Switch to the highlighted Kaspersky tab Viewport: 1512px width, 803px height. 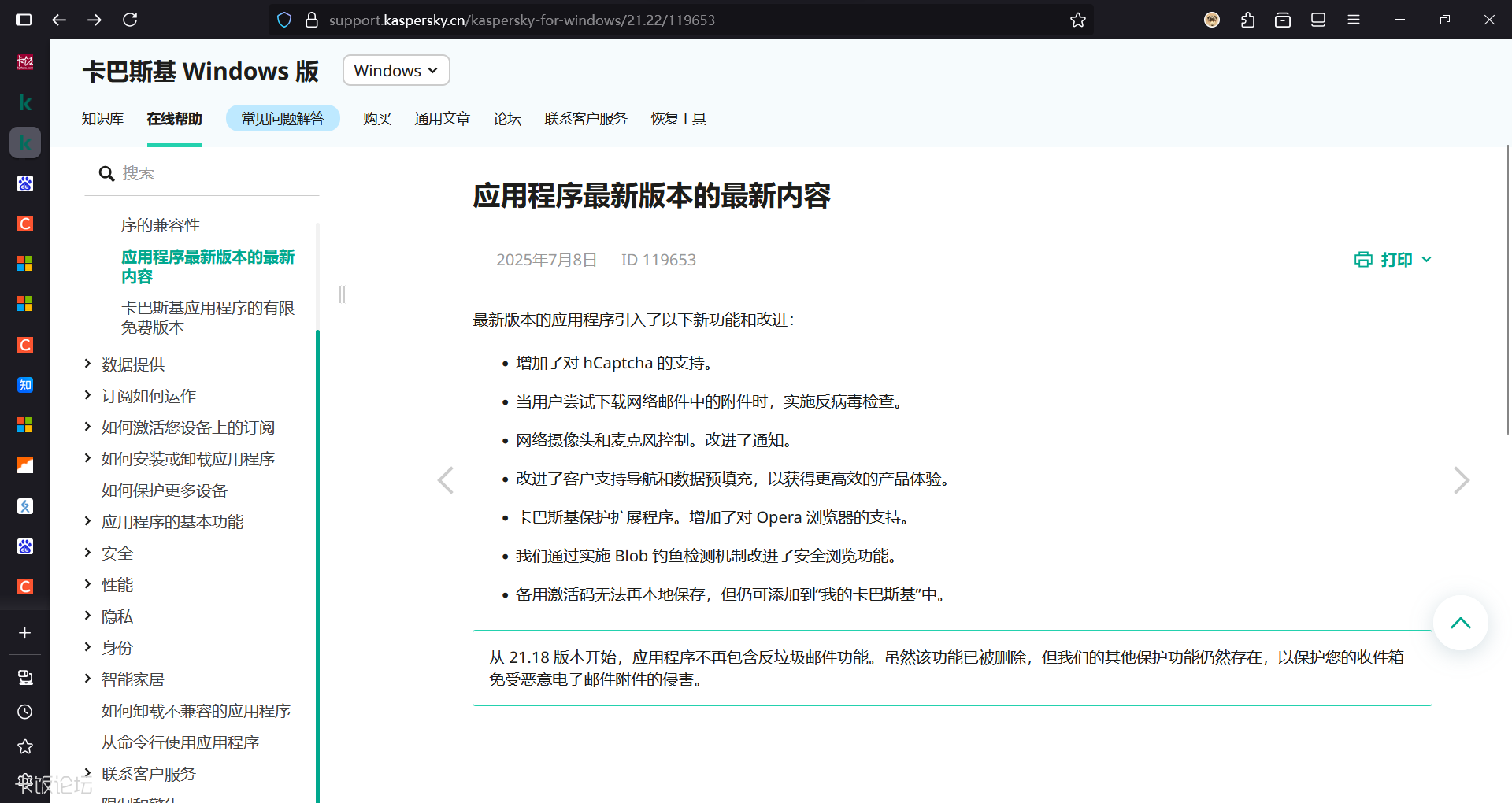25,142
